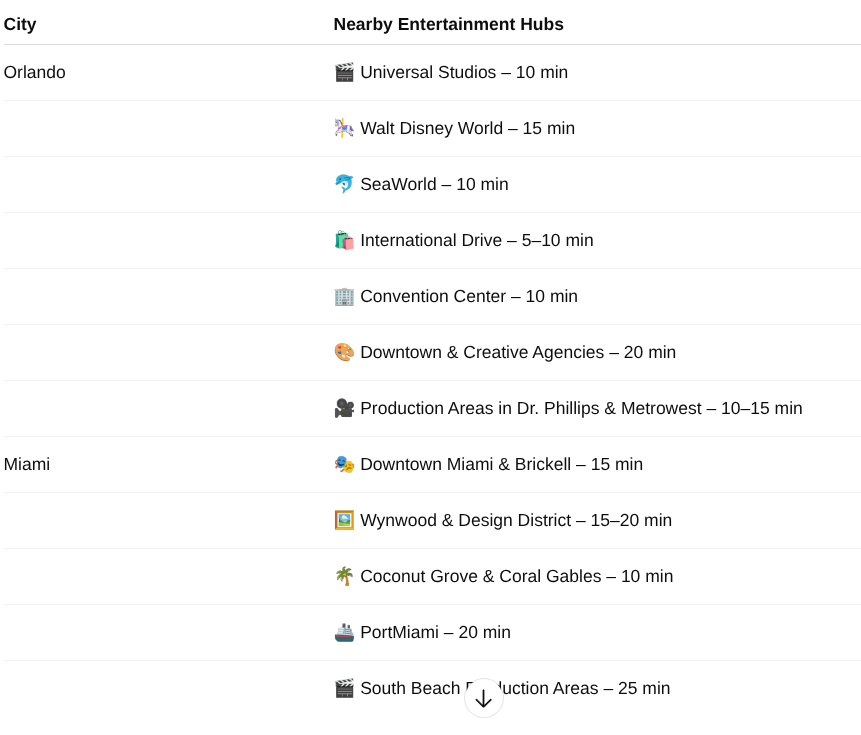This screenshot has height=735, width=861.
Task: Click the ship icon next to PortMiami
Action: pyautogui.click(x=344, y=632)
